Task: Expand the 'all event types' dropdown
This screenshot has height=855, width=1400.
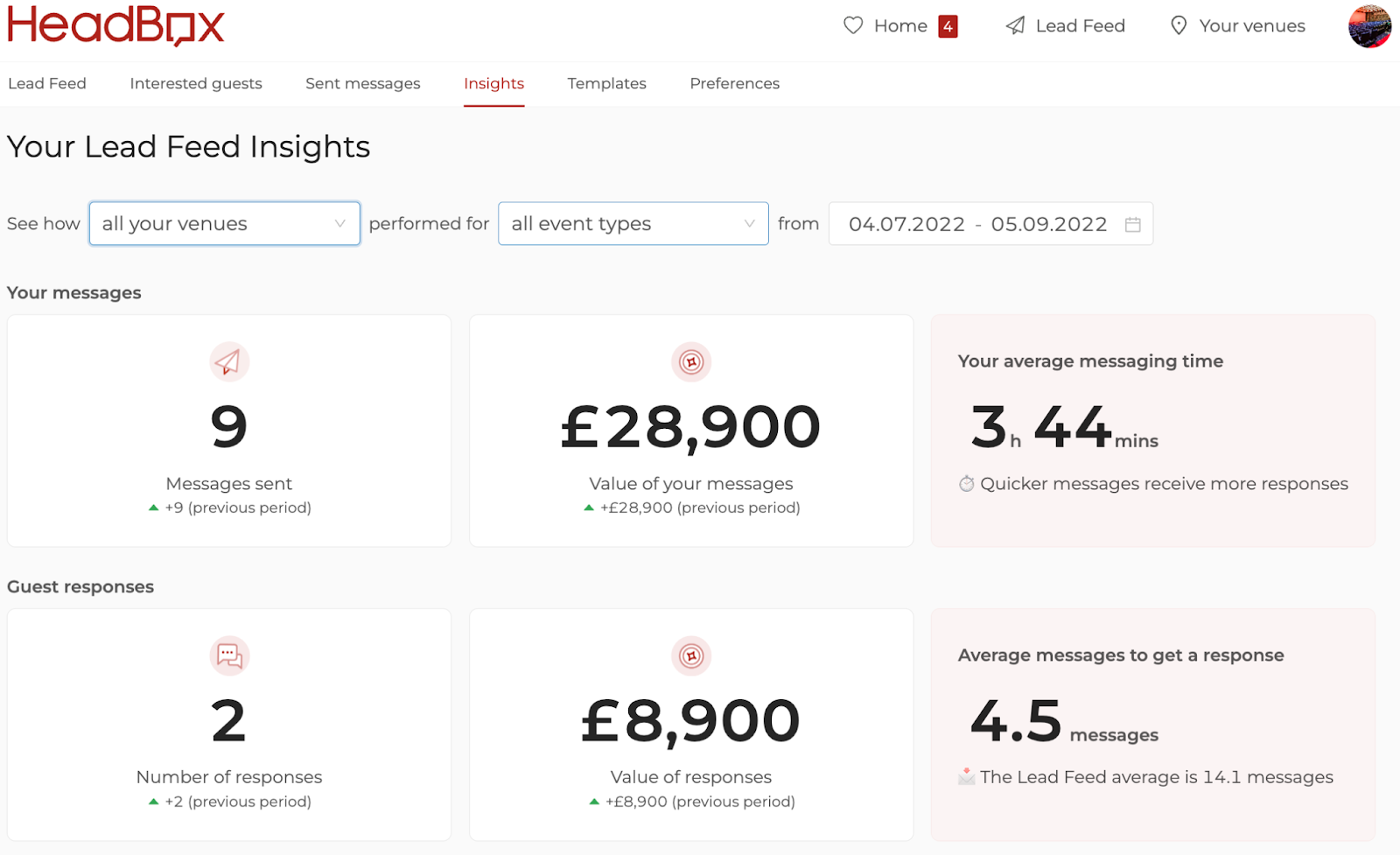Action: pos(633,224)
